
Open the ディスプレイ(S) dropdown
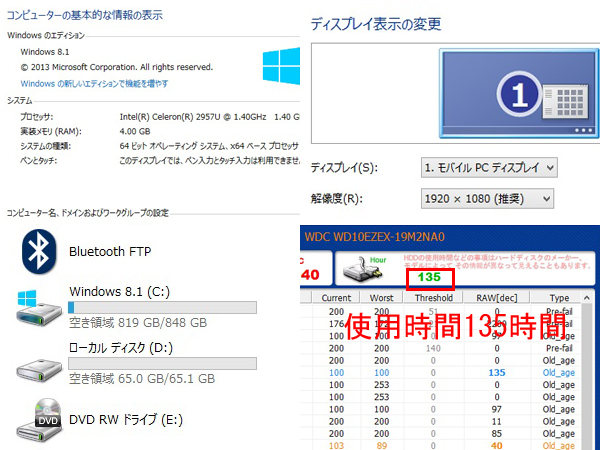(489, 168)
